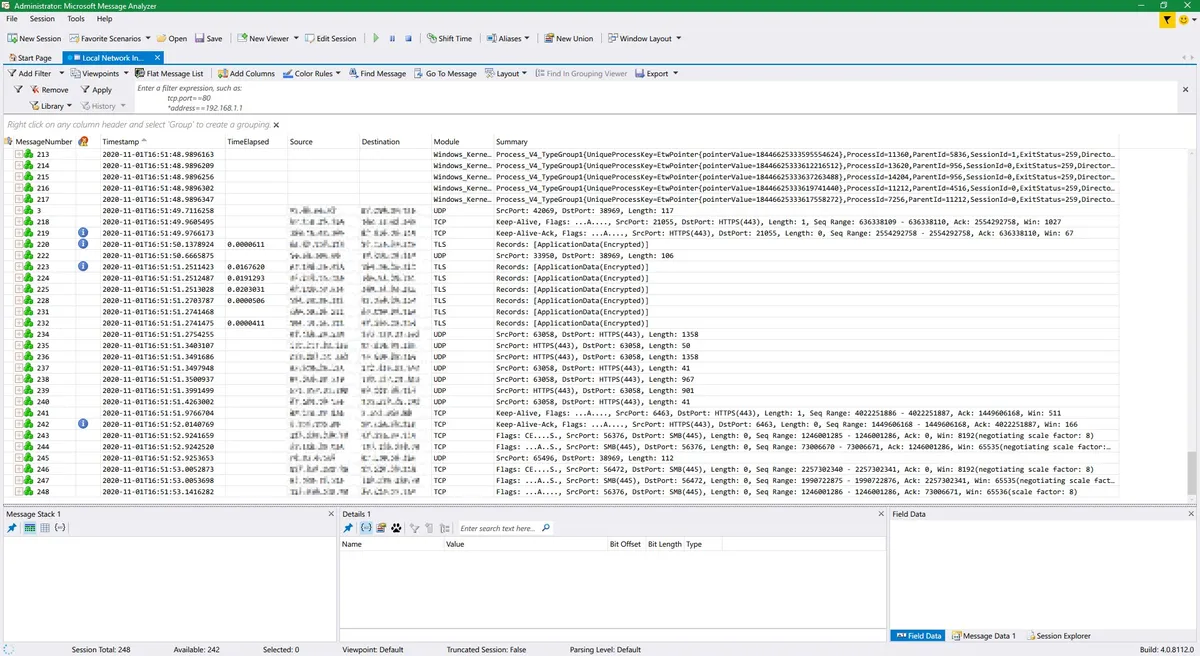Click the green Start/Resume play button

coord(376,38)
